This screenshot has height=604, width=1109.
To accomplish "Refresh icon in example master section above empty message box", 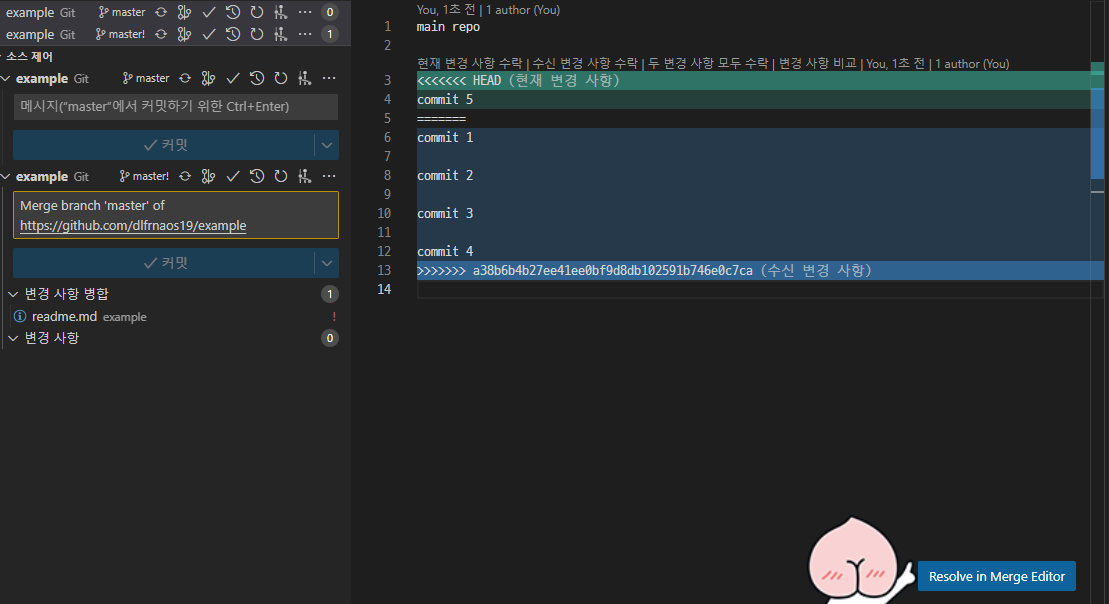I will [281, 78].
